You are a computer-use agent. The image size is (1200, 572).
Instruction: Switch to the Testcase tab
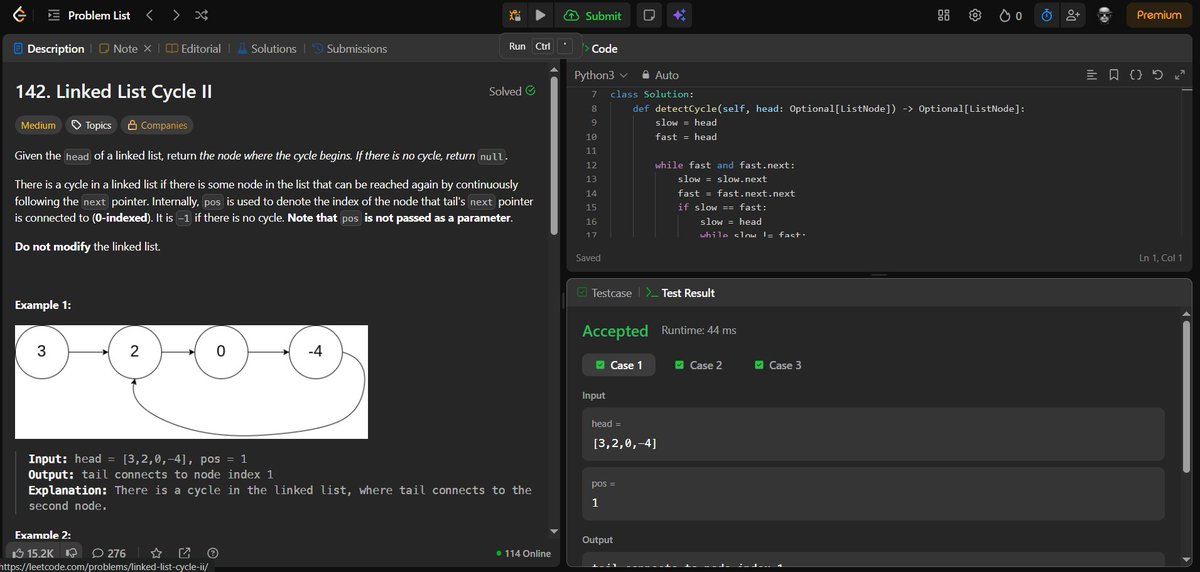click(604, 293)
